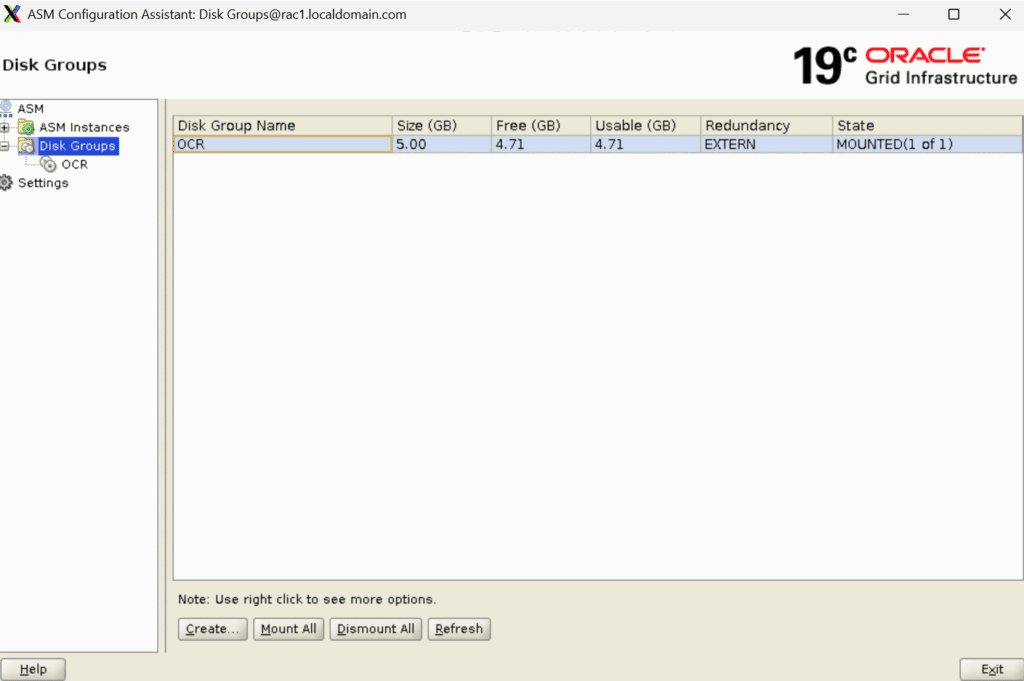Click the X application icon in title bar
Screen dimensions: 1024x681
[12, 15]
